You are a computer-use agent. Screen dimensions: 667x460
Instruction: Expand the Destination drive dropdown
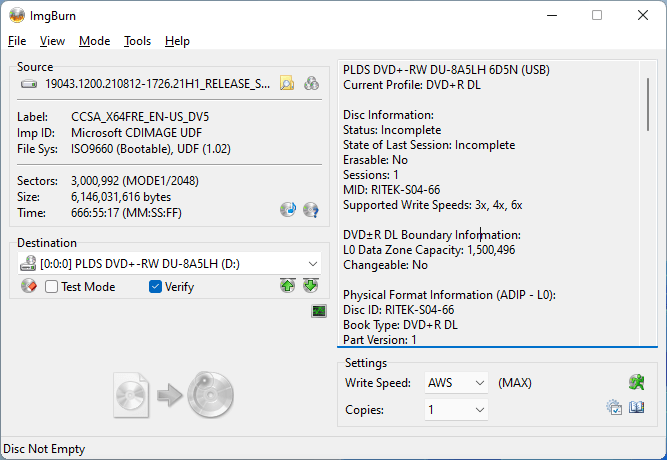click(x=313, y=263)
